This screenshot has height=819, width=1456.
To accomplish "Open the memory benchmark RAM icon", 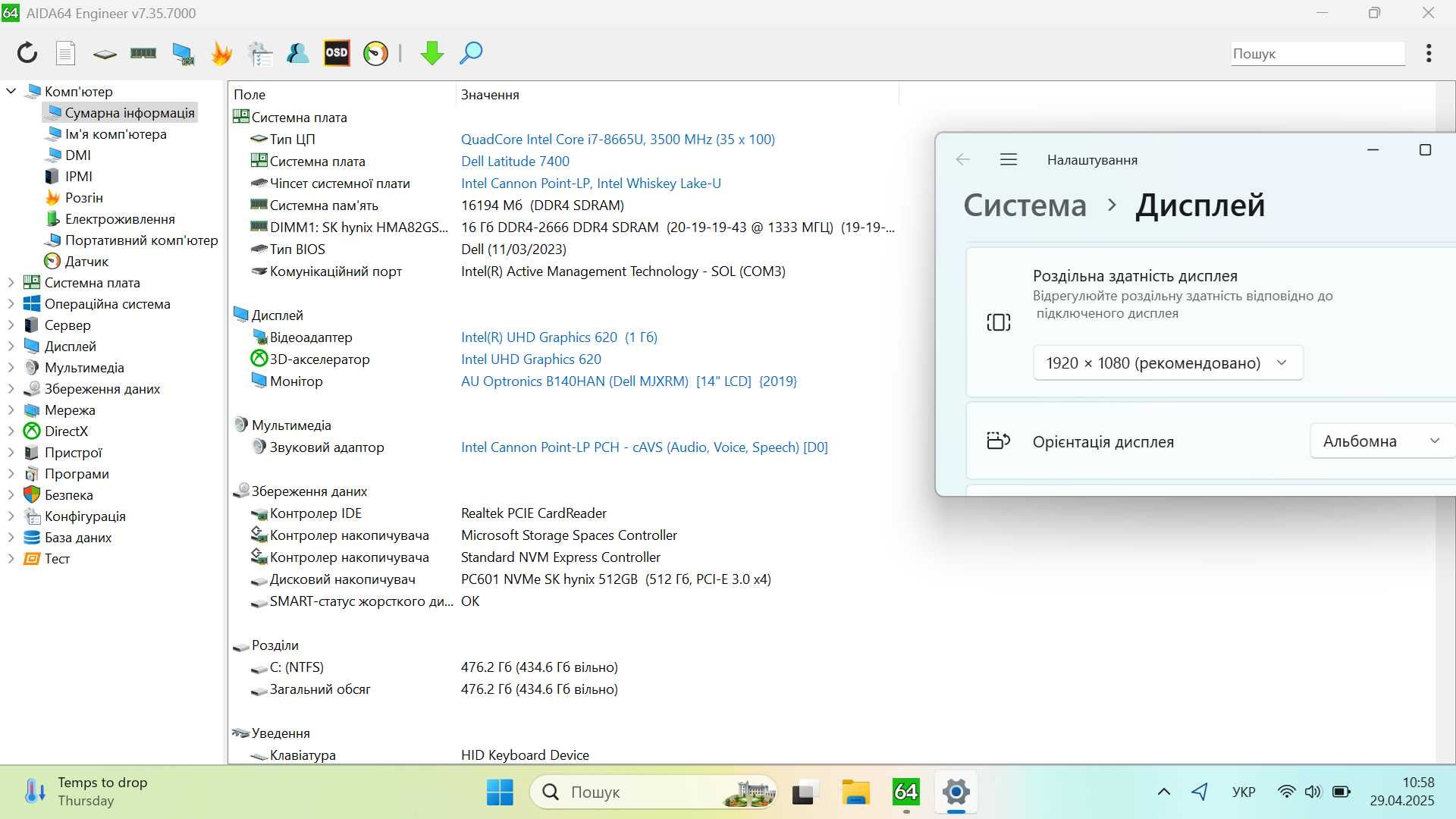I will click(x=143, y=53).
